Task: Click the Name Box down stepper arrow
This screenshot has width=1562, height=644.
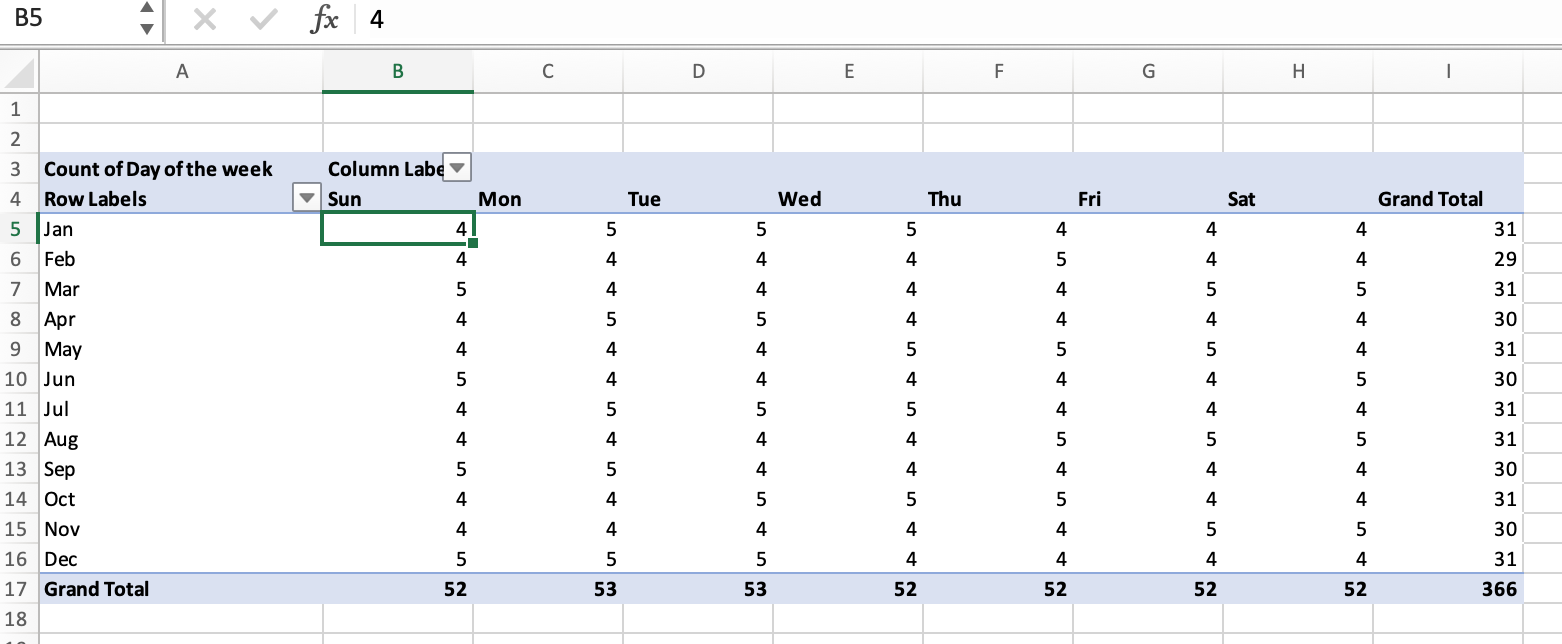Action: [146, 27]
